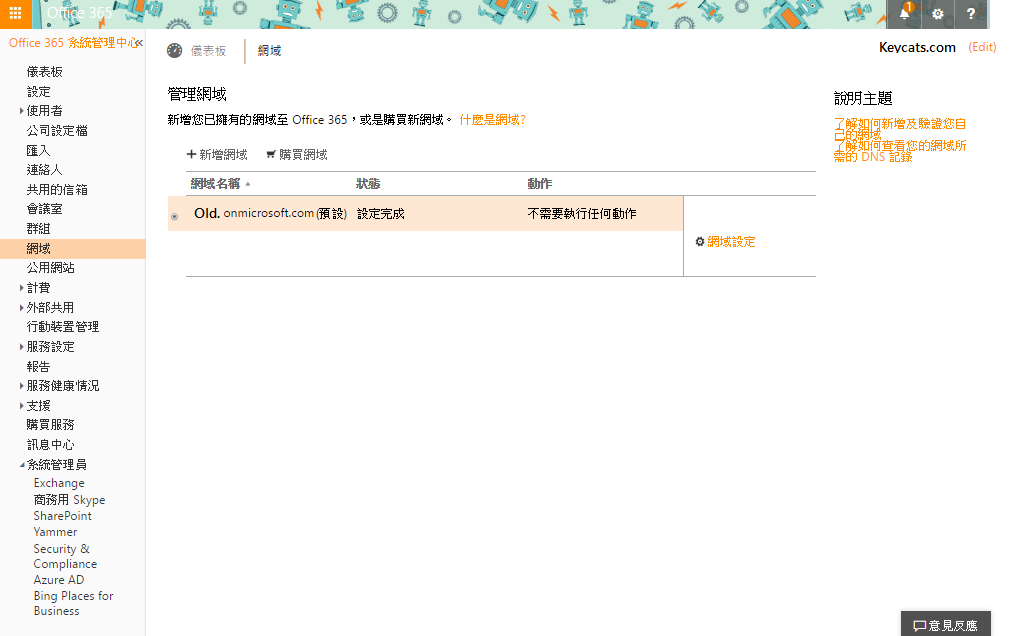Open help topic on viewing DNS records
The height and width of the screenshot is (636, 1024).
pos(900,151)
